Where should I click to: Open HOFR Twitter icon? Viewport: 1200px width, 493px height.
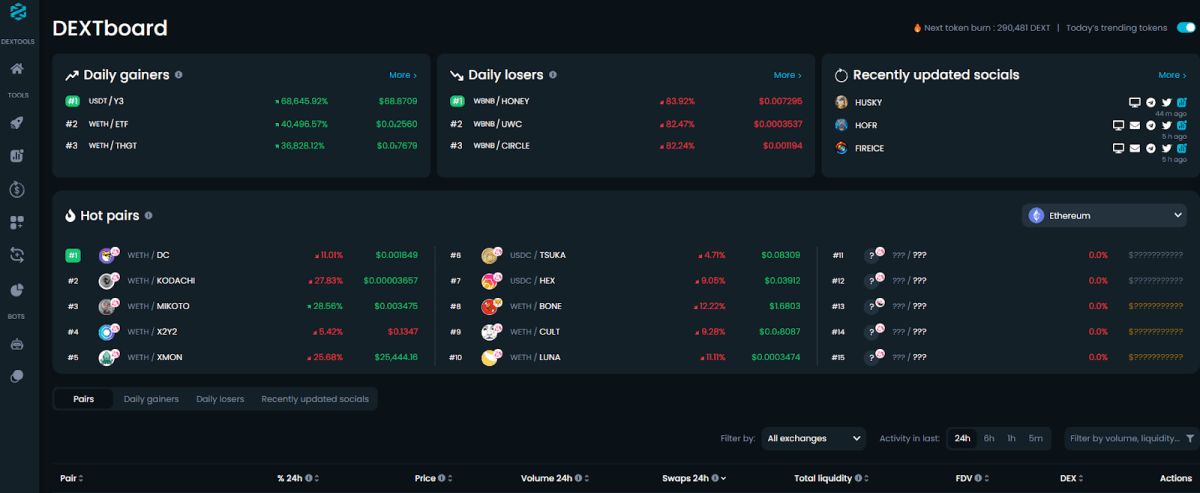pos(1166,125)
